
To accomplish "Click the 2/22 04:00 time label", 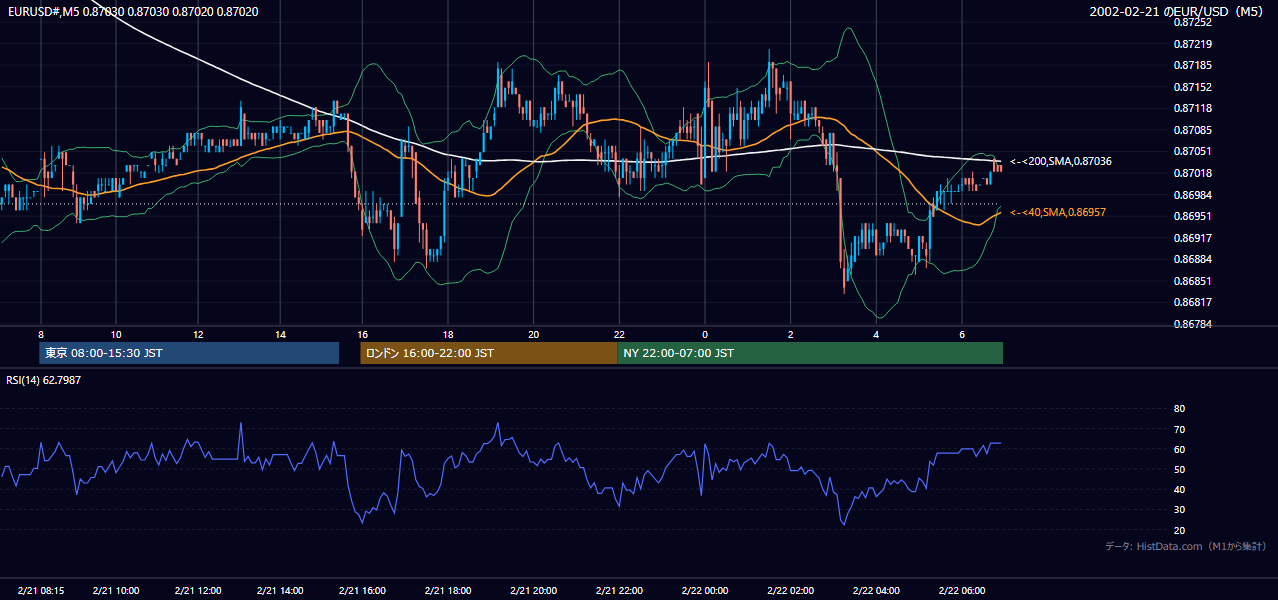I will click(x=876, y=590).
